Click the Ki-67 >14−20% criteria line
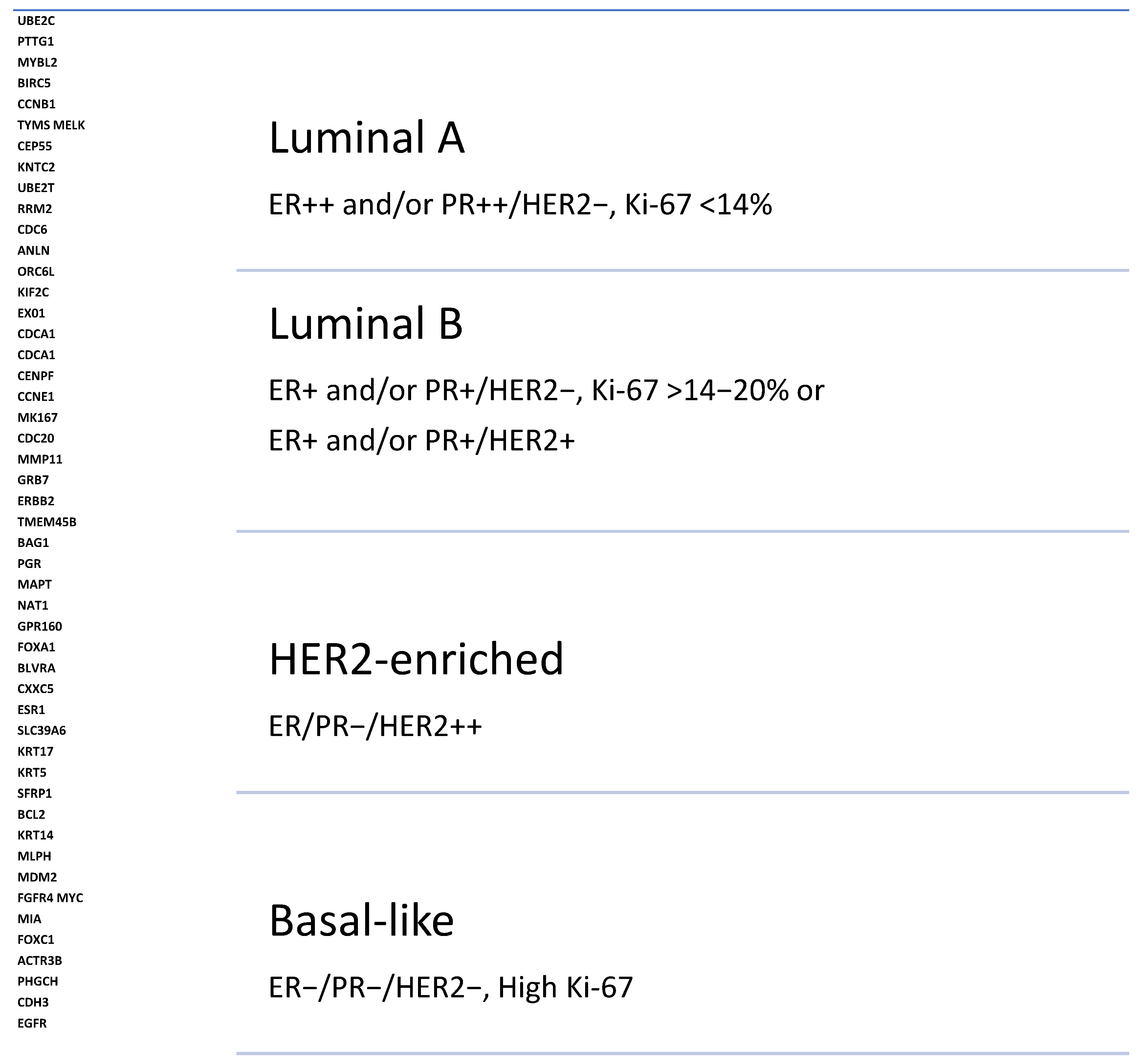 [x=546, y=390]
